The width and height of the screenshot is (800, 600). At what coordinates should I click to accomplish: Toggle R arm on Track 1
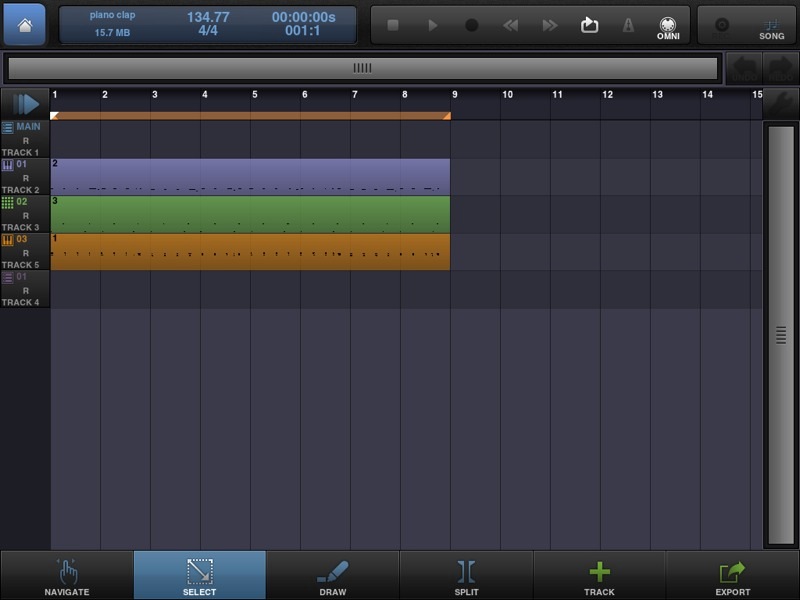click(26, 141)
